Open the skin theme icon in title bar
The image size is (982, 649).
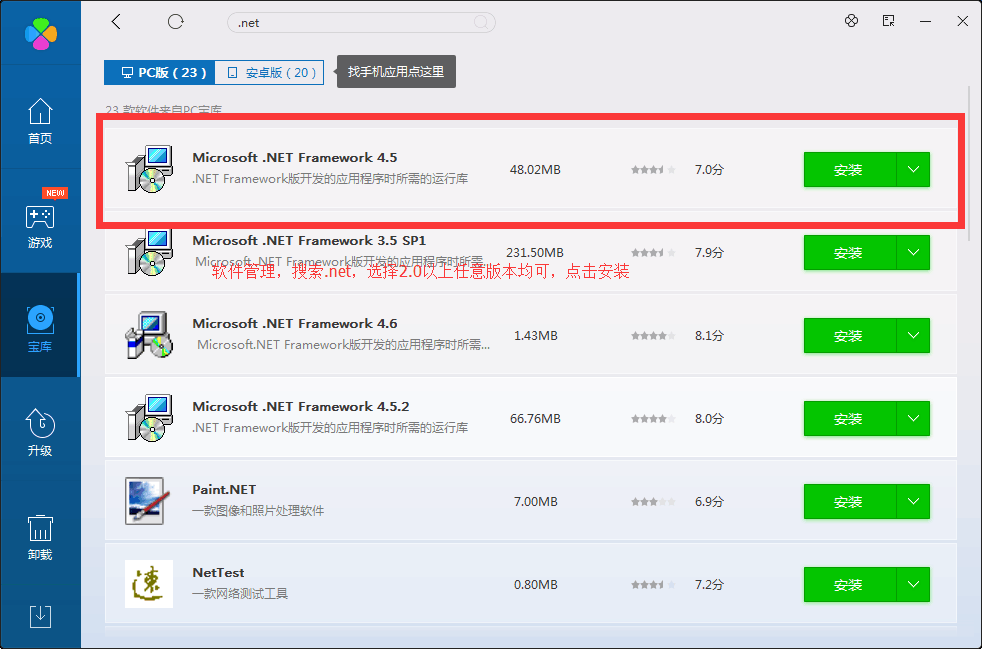click(x=852, y=21)
